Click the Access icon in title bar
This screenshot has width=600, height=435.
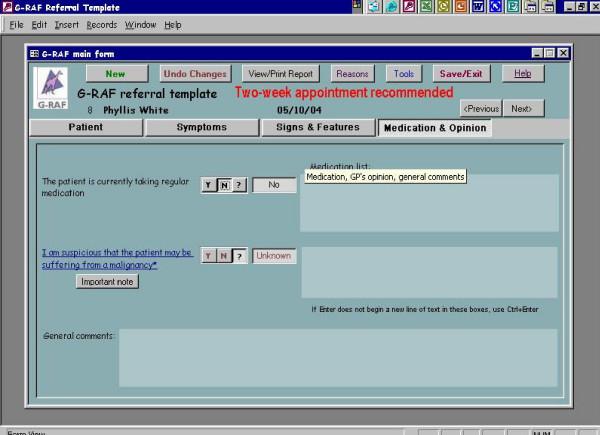(6, 7)
